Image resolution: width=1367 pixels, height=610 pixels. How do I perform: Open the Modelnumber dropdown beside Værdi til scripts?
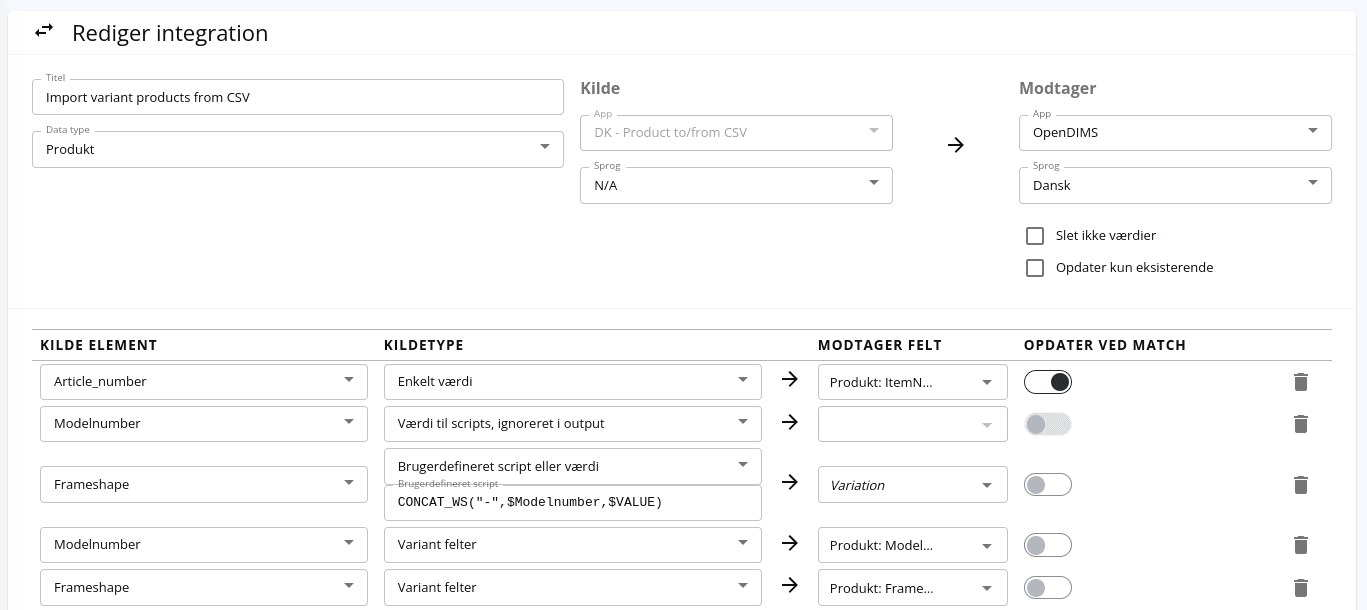[x=204, y=423]
